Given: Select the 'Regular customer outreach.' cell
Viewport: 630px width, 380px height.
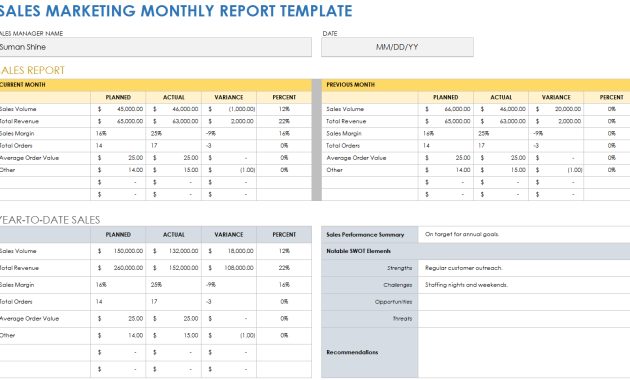Looking at the screenshot, I should pyautogui.click(x=524, y=268).
